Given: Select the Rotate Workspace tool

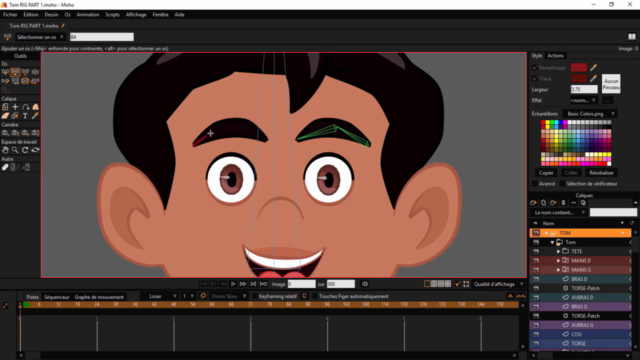Looking at the screenshot, I should (25, 150).
